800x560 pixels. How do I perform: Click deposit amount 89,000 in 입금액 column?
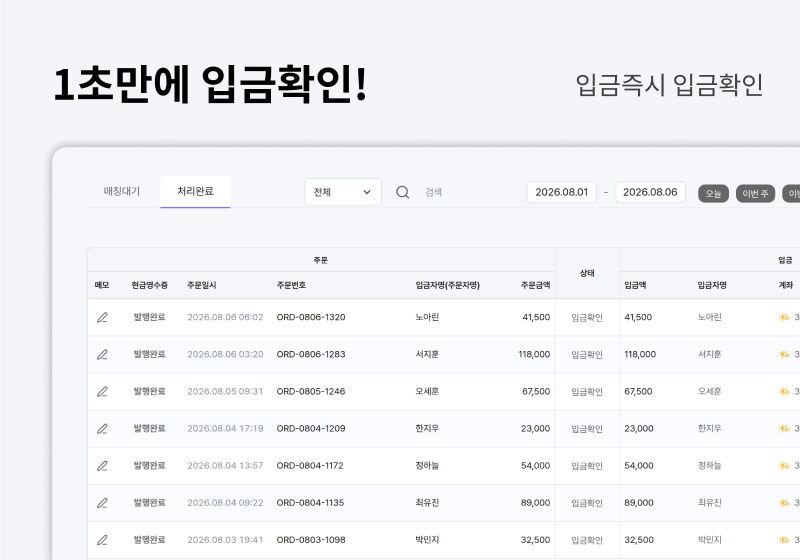[x=639, y=503]
